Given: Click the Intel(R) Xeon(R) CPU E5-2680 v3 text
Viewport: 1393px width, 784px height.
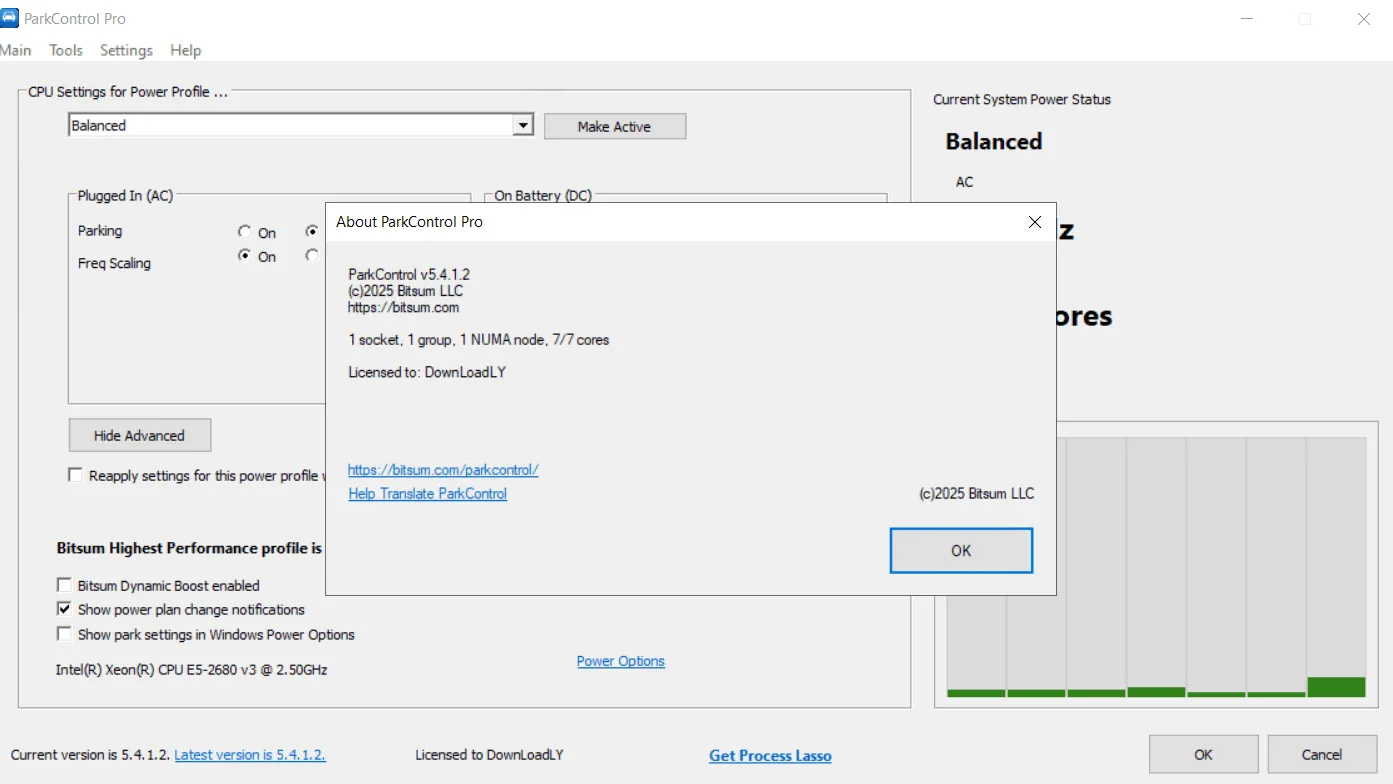Looking at the screenshot, I should tap(192, 669).
